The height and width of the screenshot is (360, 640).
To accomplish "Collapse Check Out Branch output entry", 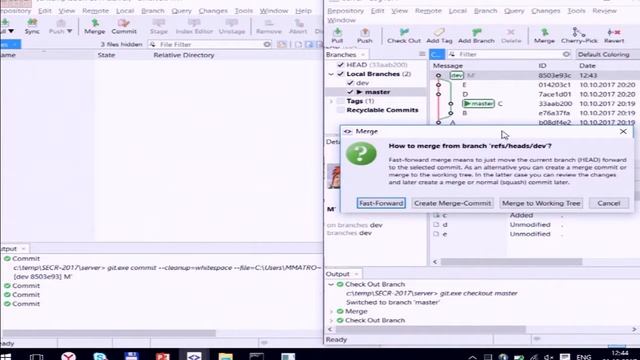I will click(x=331, y=284).
